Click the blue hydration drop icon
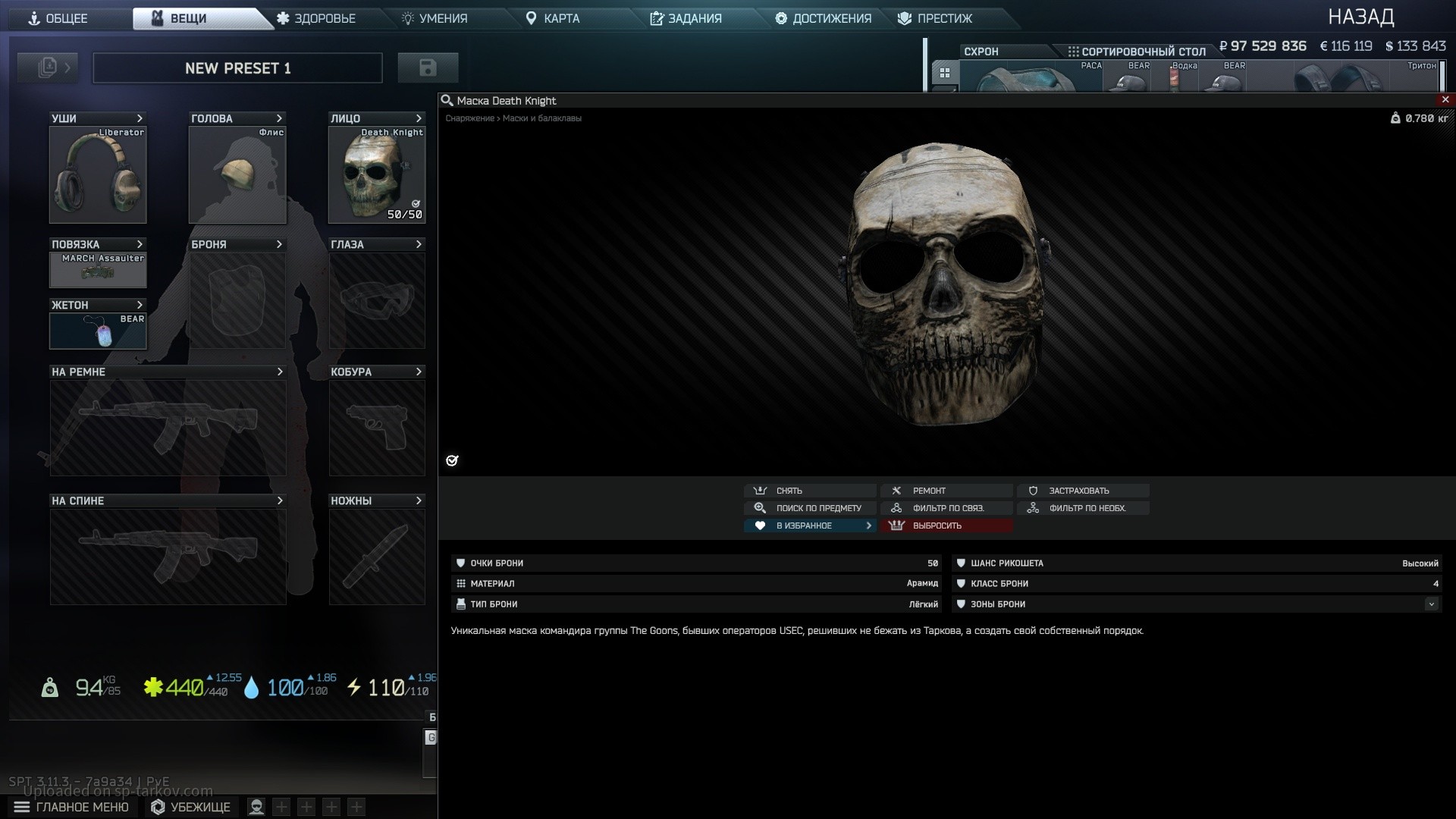 pos(251,688)
